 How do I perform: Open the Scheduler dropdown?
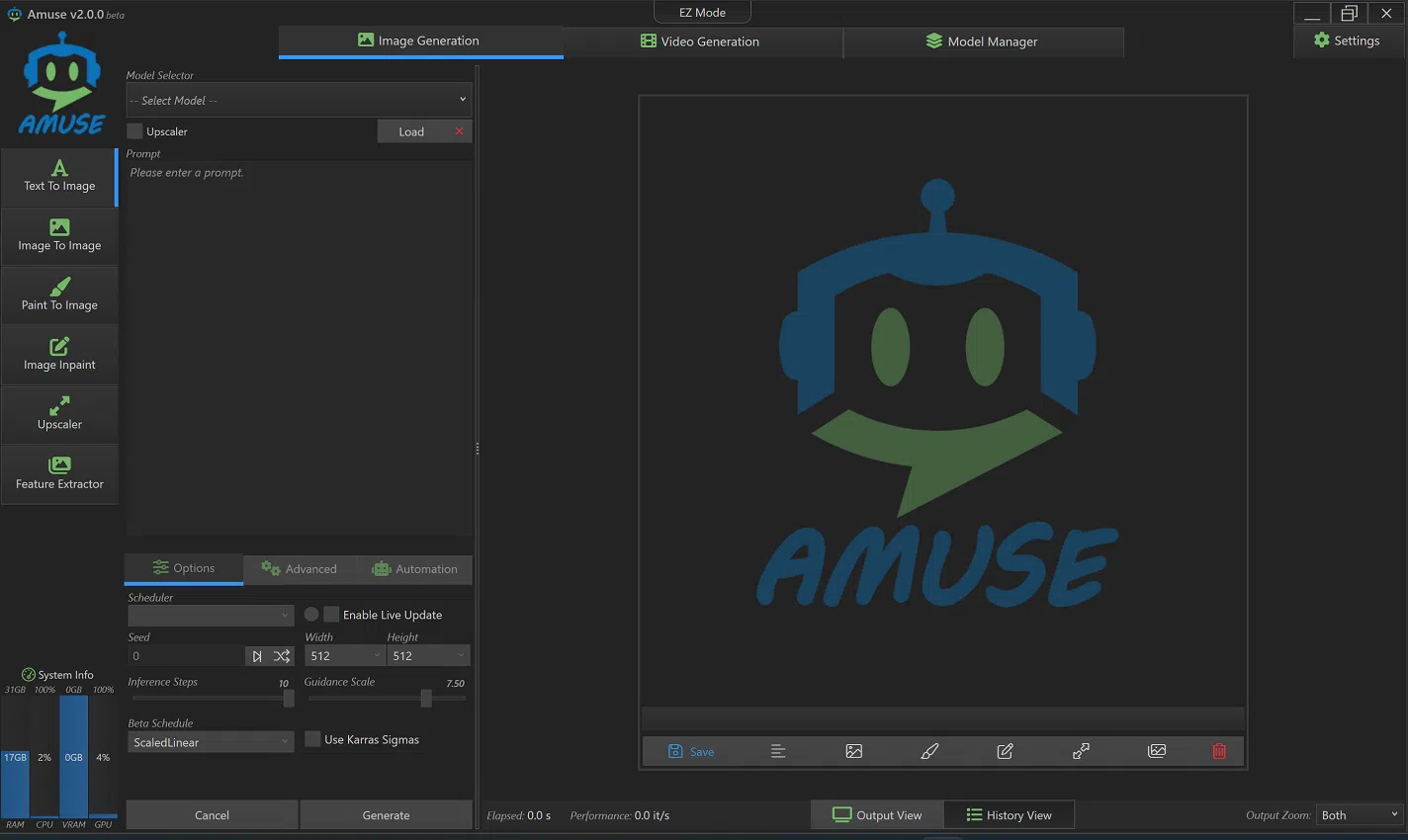[x=211, y=615]
